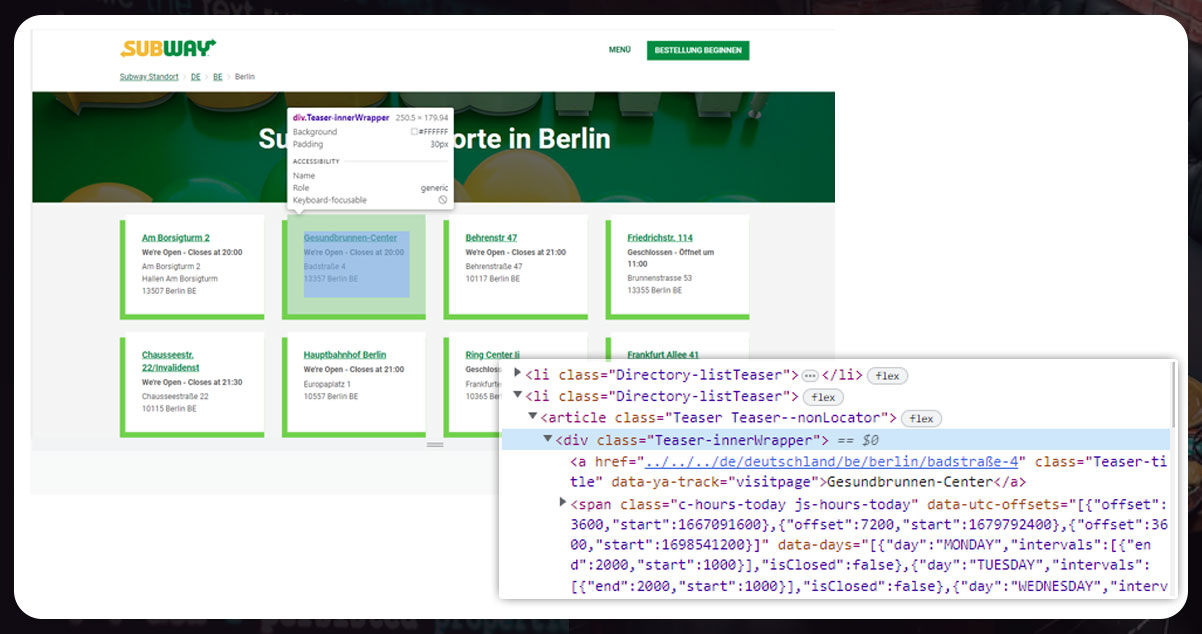Click the Subway logo

[x=168, y=48]
